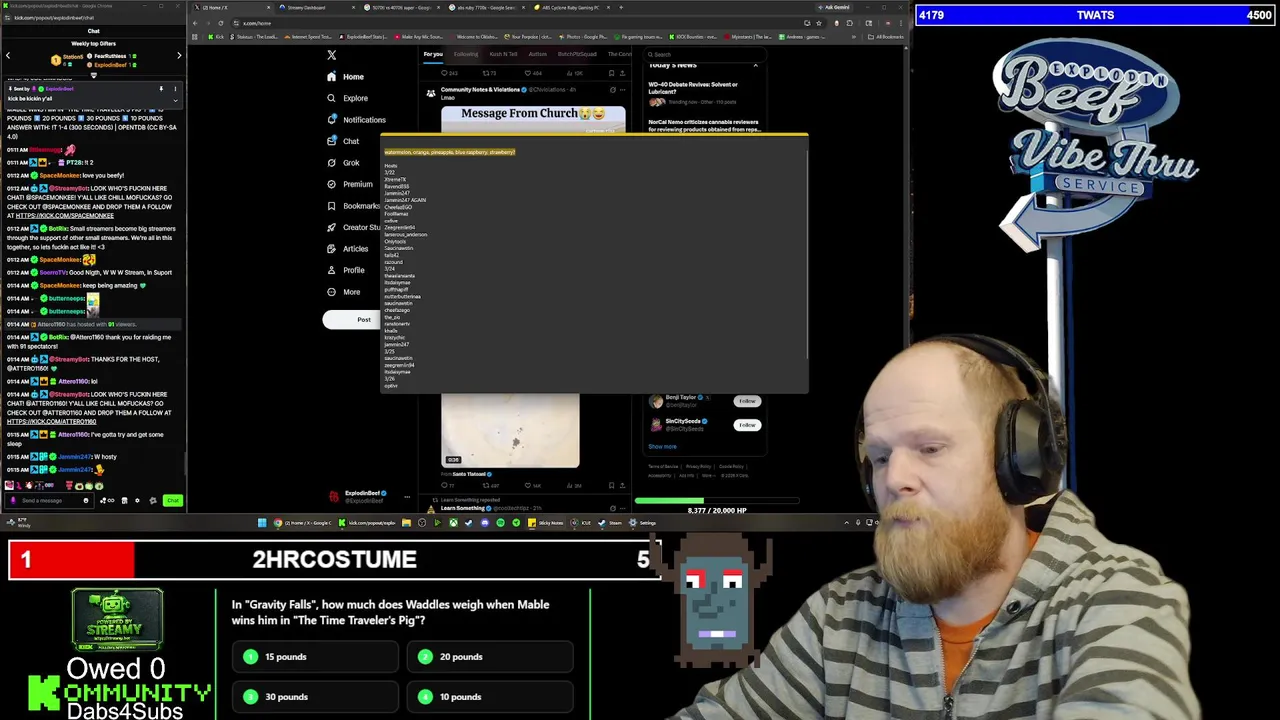Go to next weekly top gifter
The image size is (1280, 720).
coord(179,55)
